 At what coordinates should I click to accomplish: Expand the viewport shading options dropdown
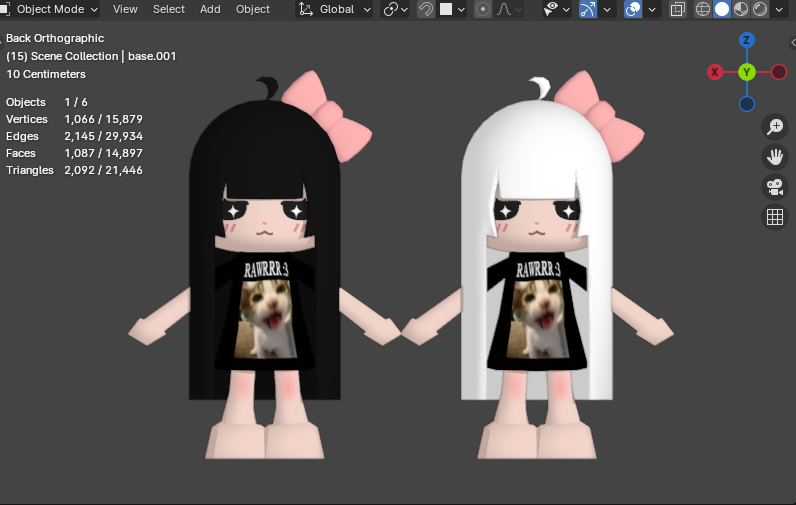[779, 9]
